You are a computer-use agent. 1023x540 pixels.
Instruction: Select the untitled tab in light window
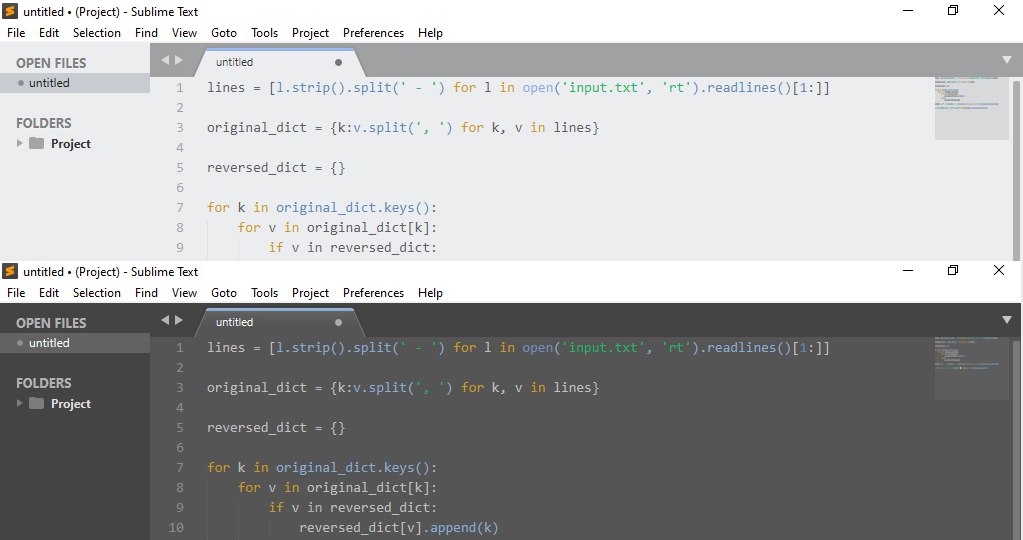281,63
